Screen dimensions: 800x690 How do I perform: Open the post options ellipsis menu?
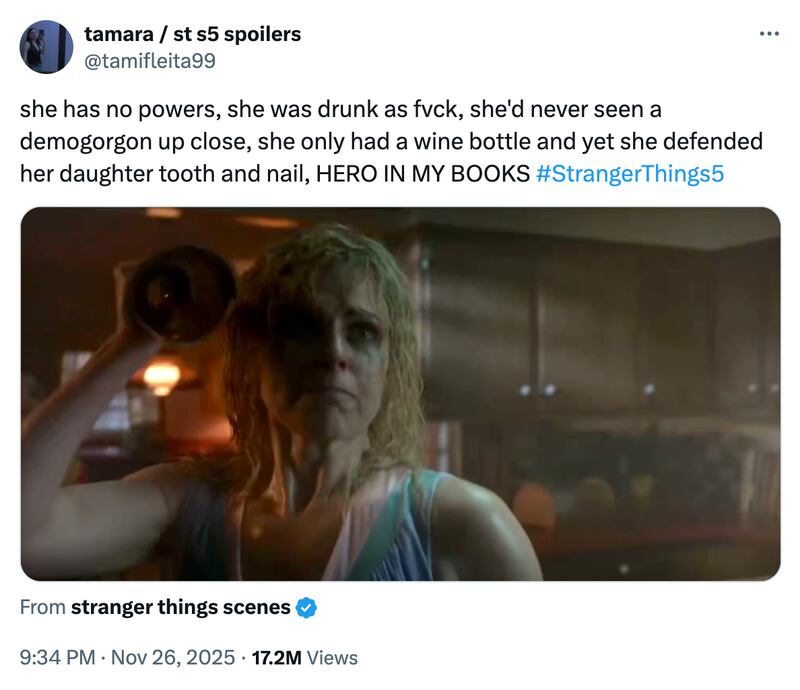pyautogui.click(x=772, y=34)
